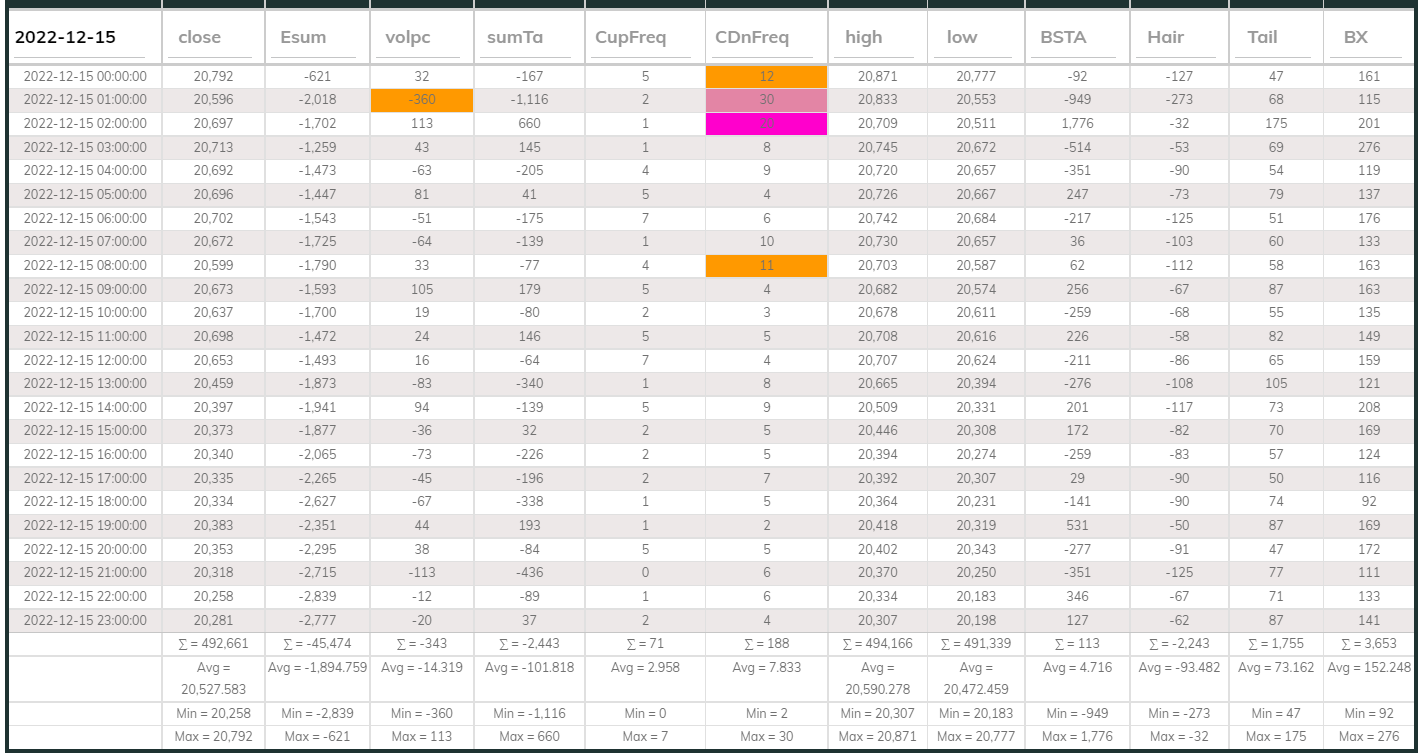1421x755 pixels.
Task: Select the Tail column header
Action: click(x=1263, y=38)
